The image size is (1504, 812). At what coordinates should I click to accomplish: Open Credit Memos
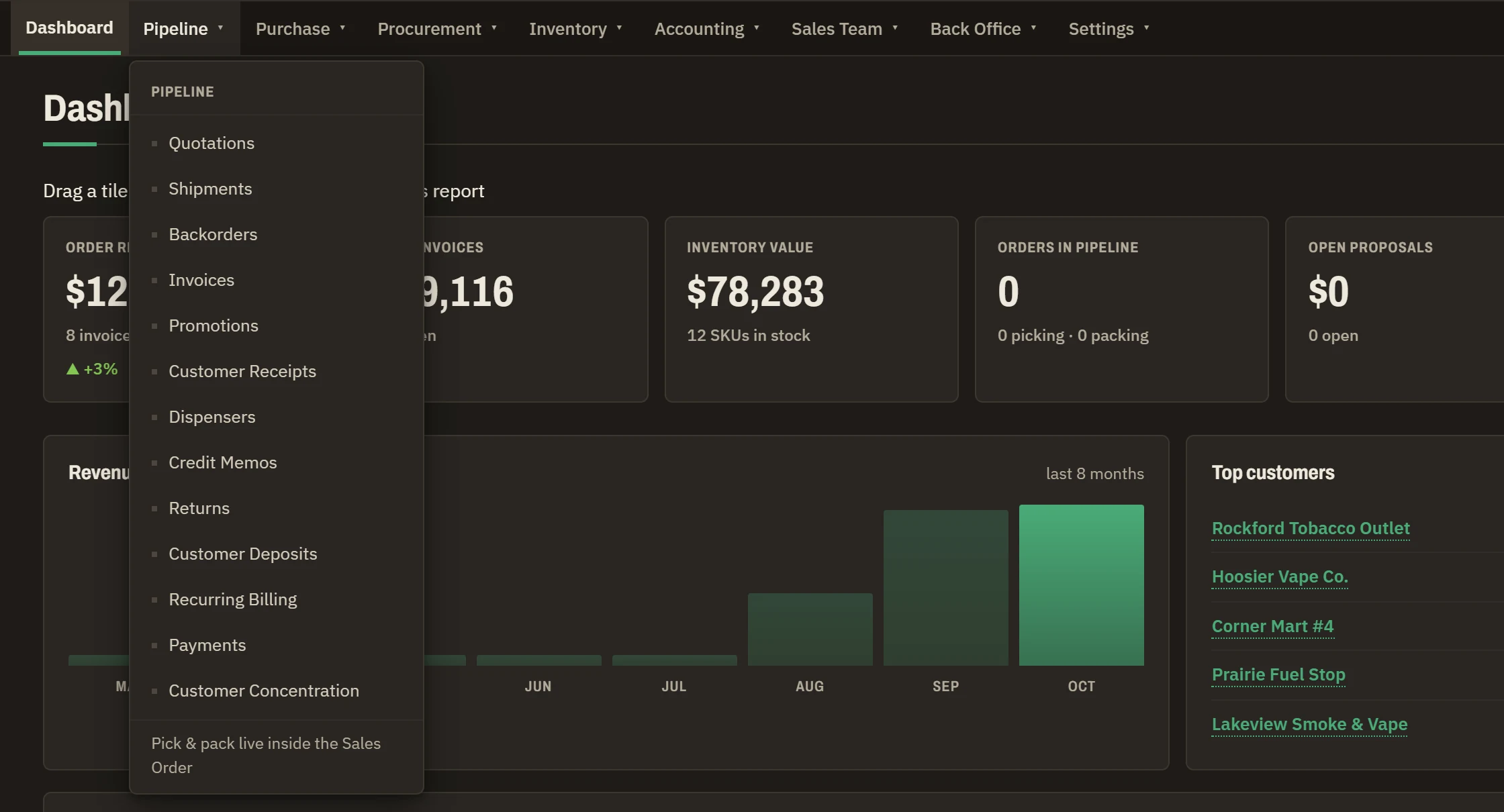[276, 462]
